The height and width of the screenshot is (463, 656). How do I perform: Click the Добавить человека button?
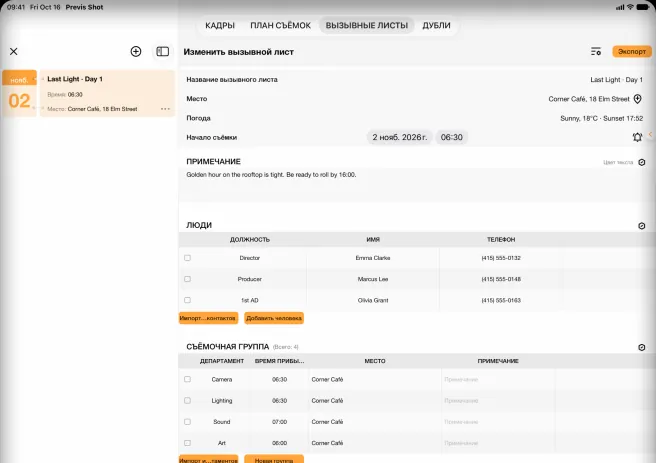point(274,318)
